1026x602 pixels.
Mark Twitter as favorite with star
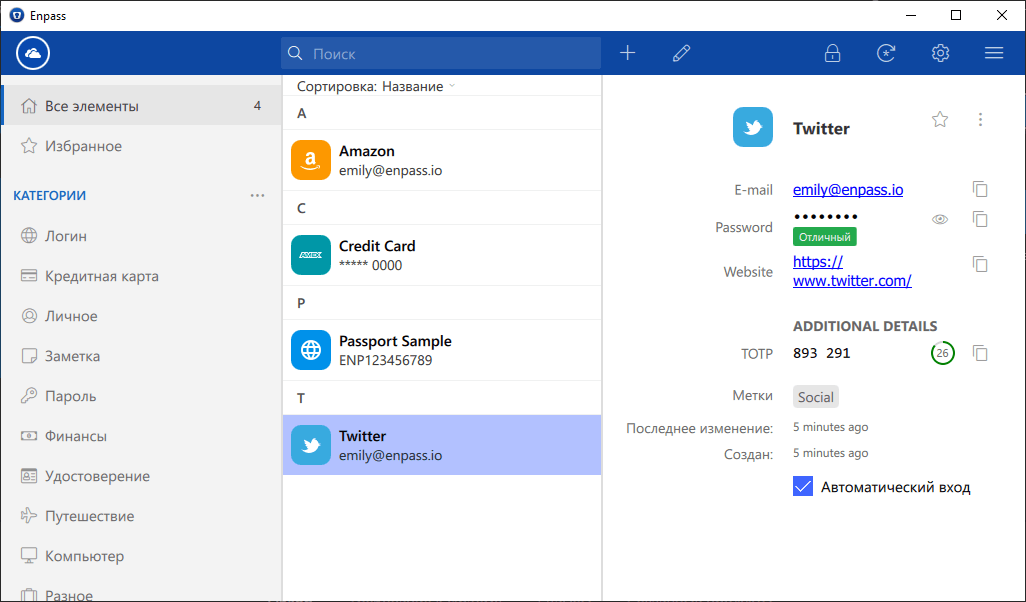pos(940,120)
